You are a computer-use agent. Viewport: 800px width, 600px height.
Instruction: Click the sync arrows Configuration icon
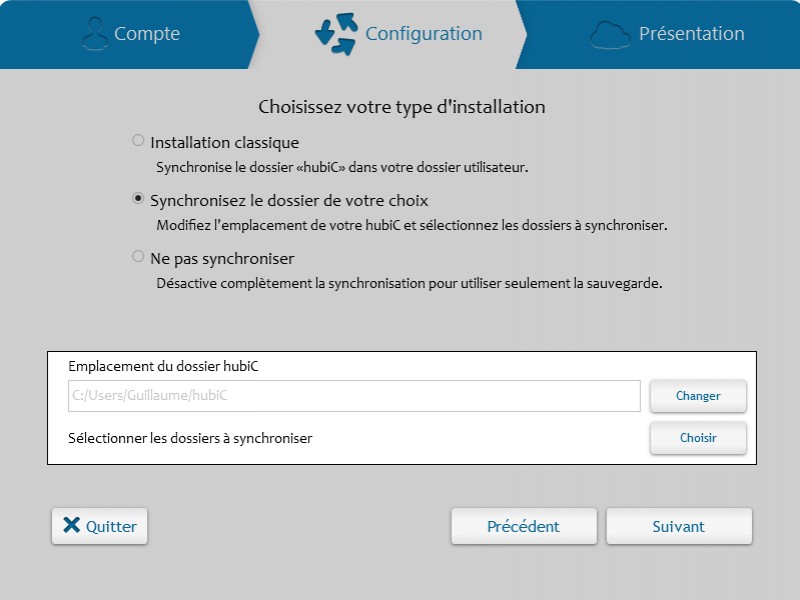coord(335,33)
